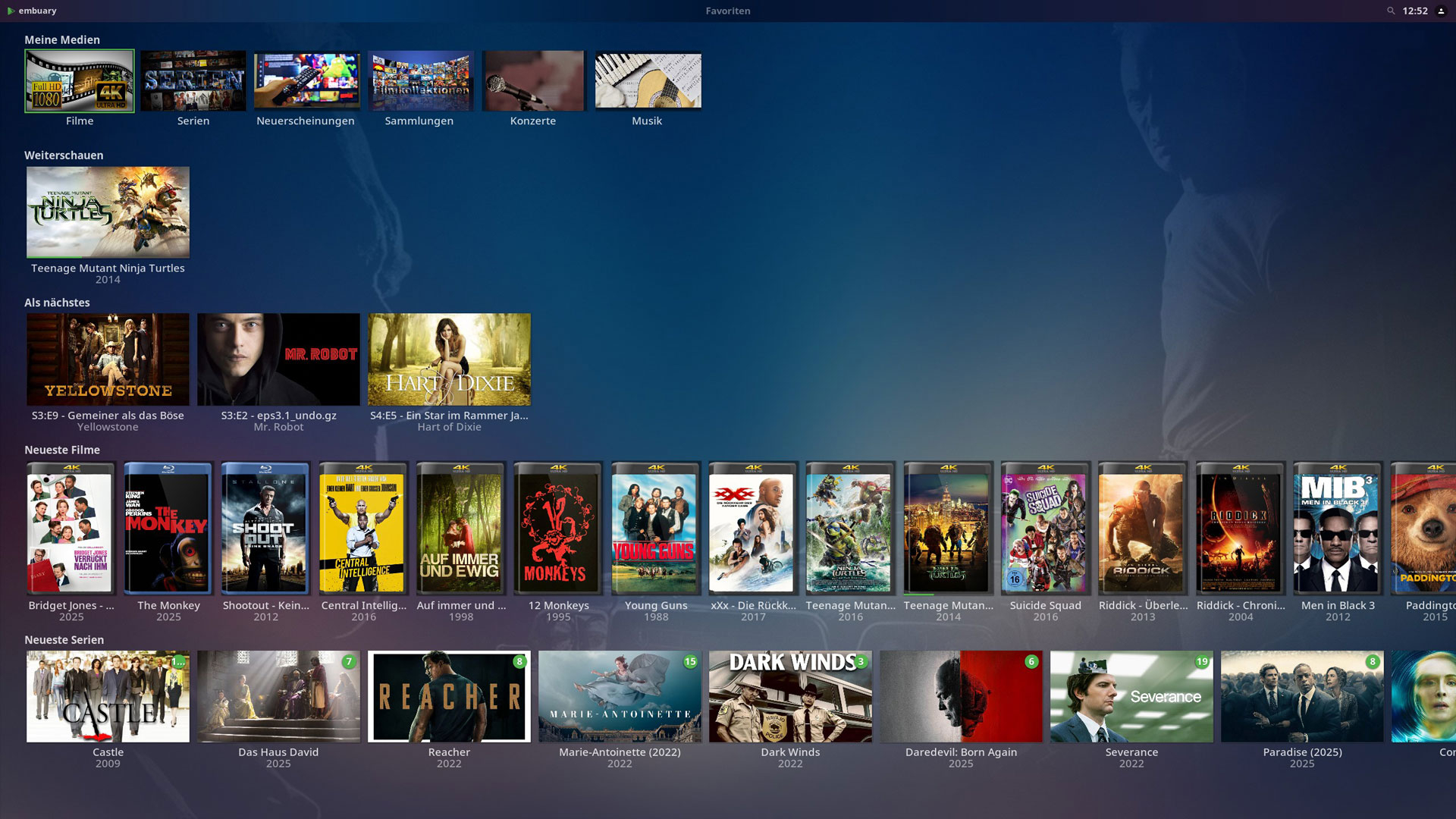Open the Musik library tile
The image size is (1456, 819).
(648, 81)
